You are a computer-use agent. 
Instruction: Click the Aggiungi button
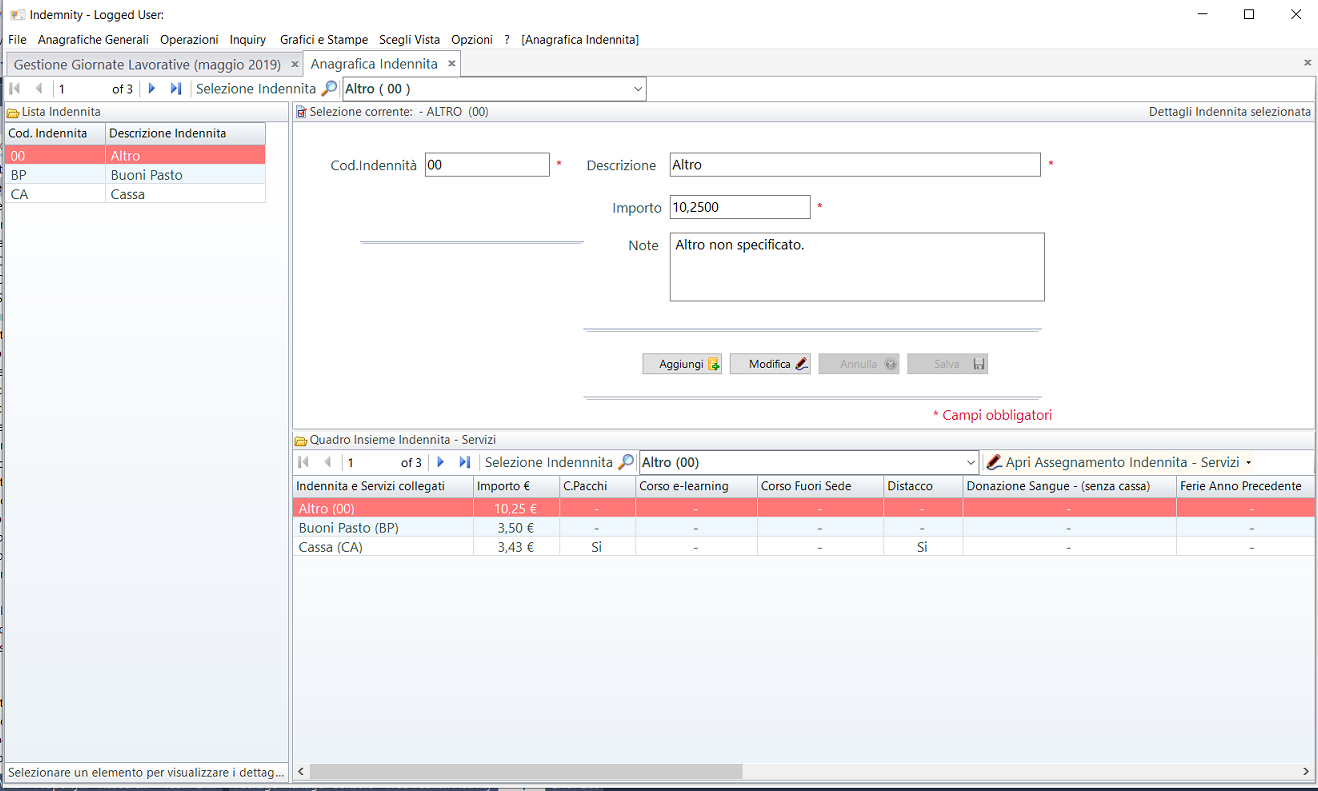[x=682, y=364]
